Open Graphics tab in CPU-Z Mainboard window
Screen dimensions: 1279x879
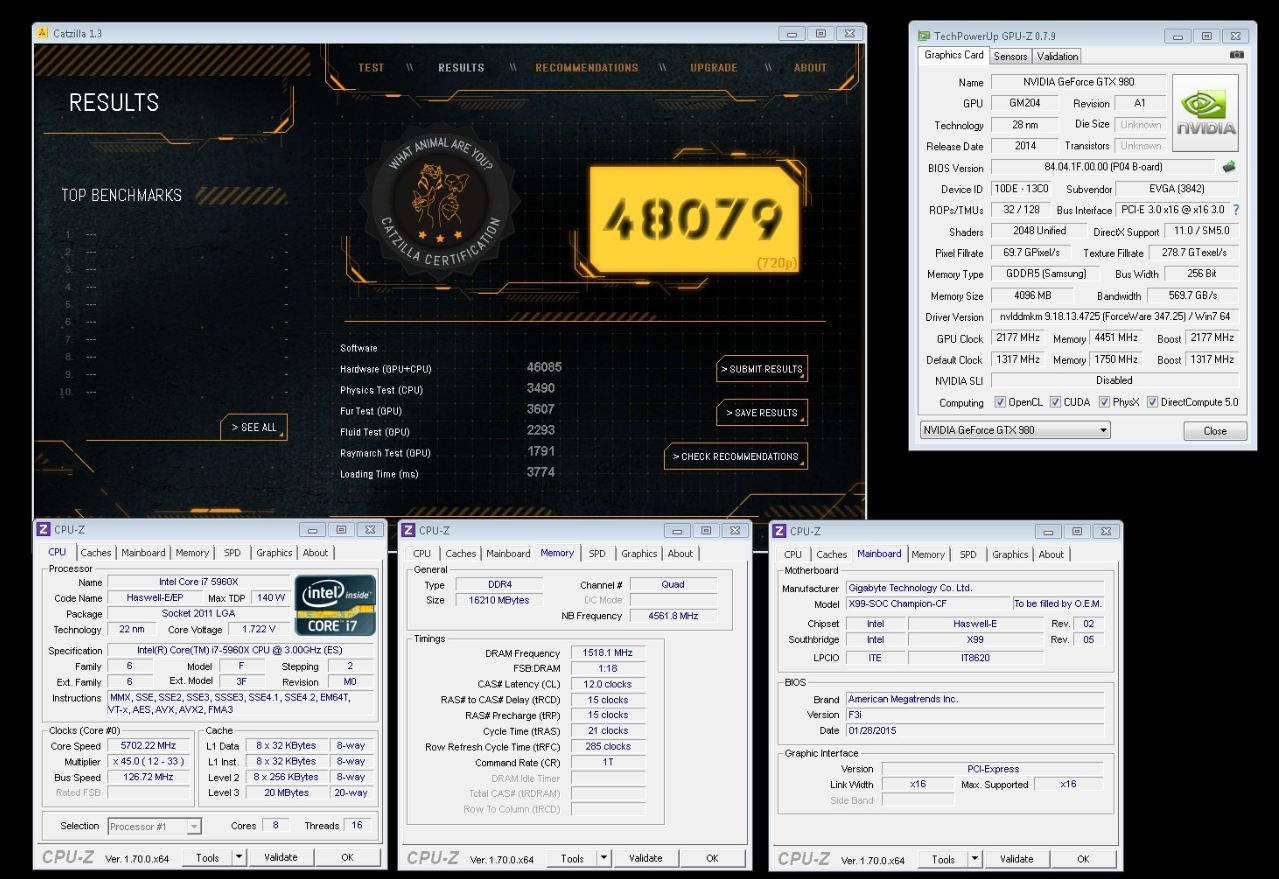pyautogui.click(x=1010, y=554)
